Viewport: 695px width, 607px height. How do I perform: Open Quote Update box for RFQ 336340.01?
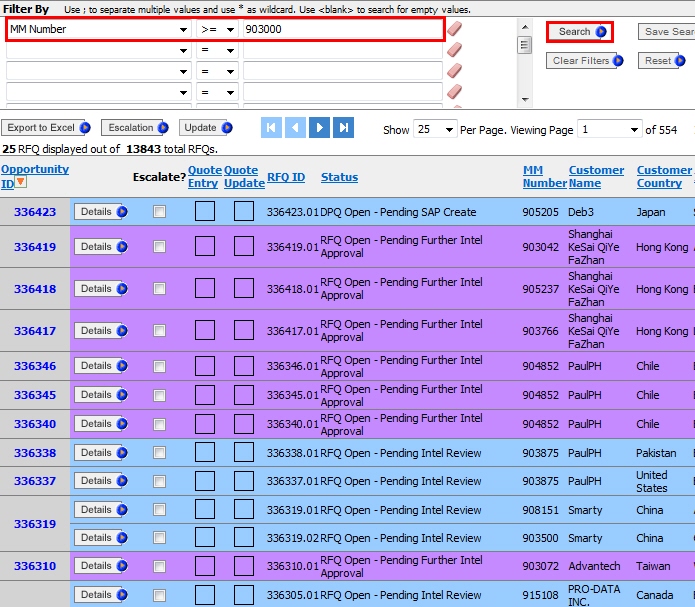244,424
